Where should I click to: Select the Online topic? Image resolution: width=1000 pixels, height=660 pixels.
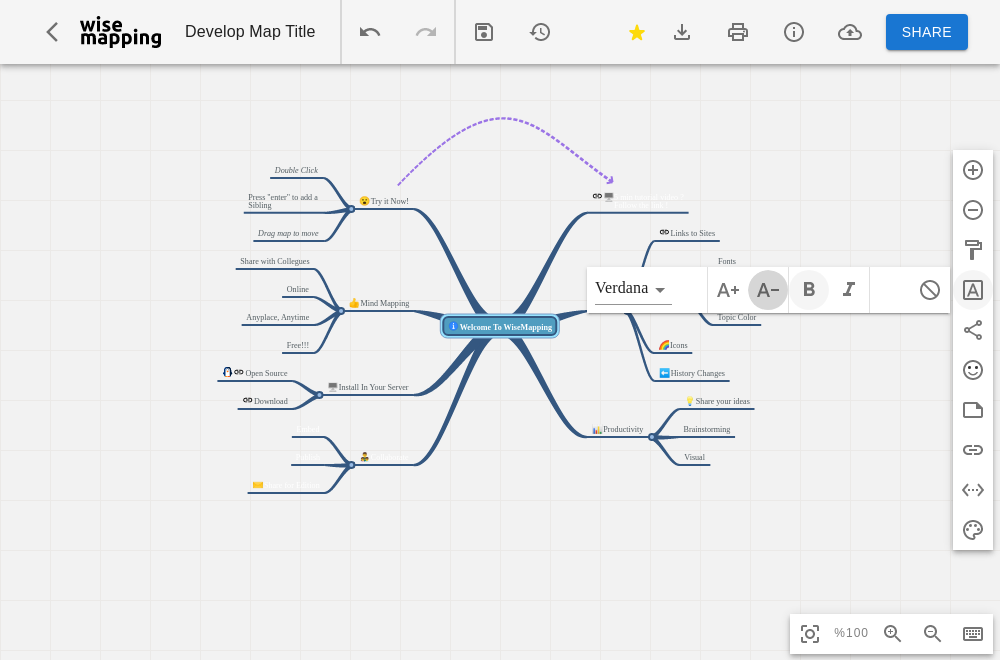[297, 290]
